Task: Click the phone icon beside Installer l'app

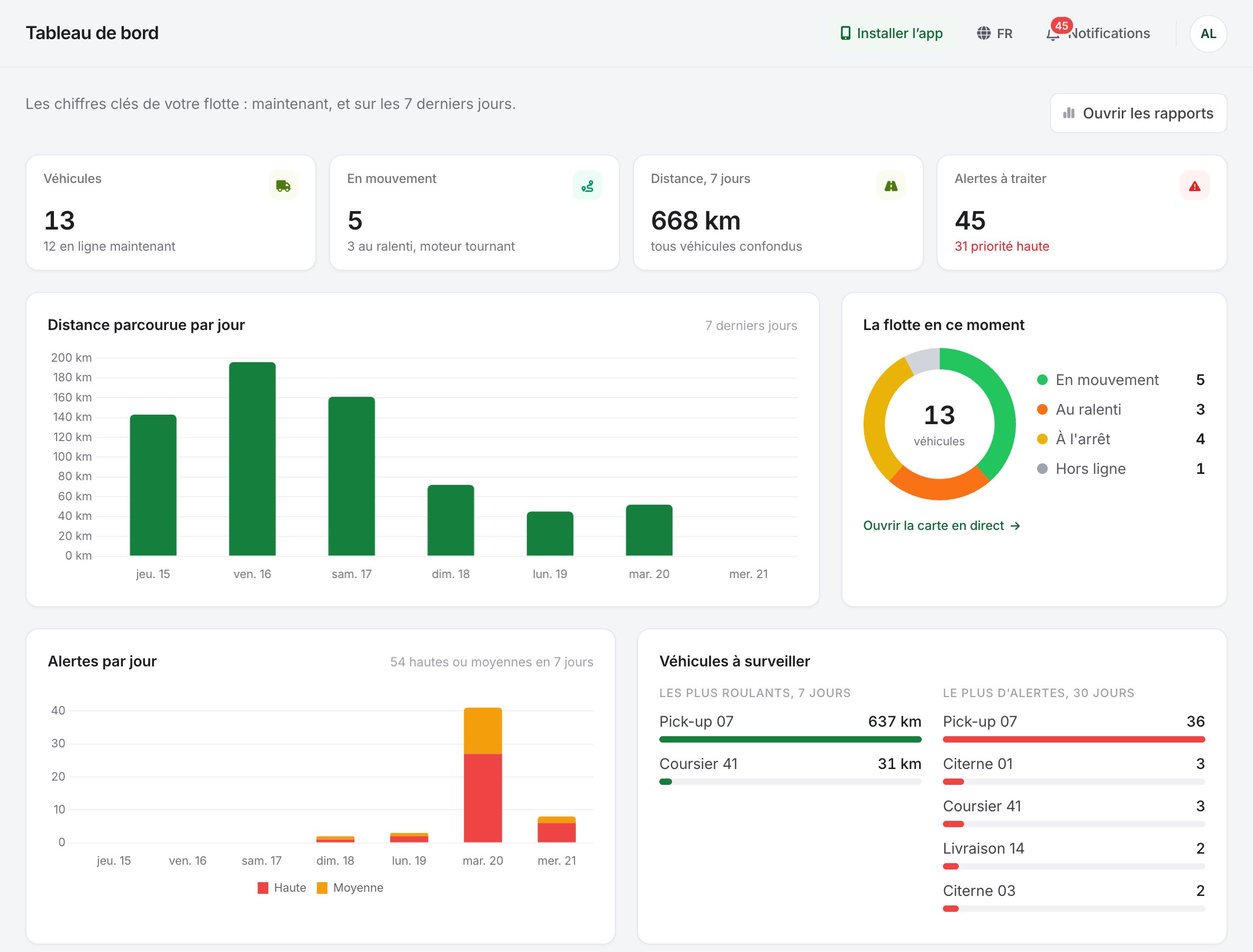Action: (x=846, y=33)
